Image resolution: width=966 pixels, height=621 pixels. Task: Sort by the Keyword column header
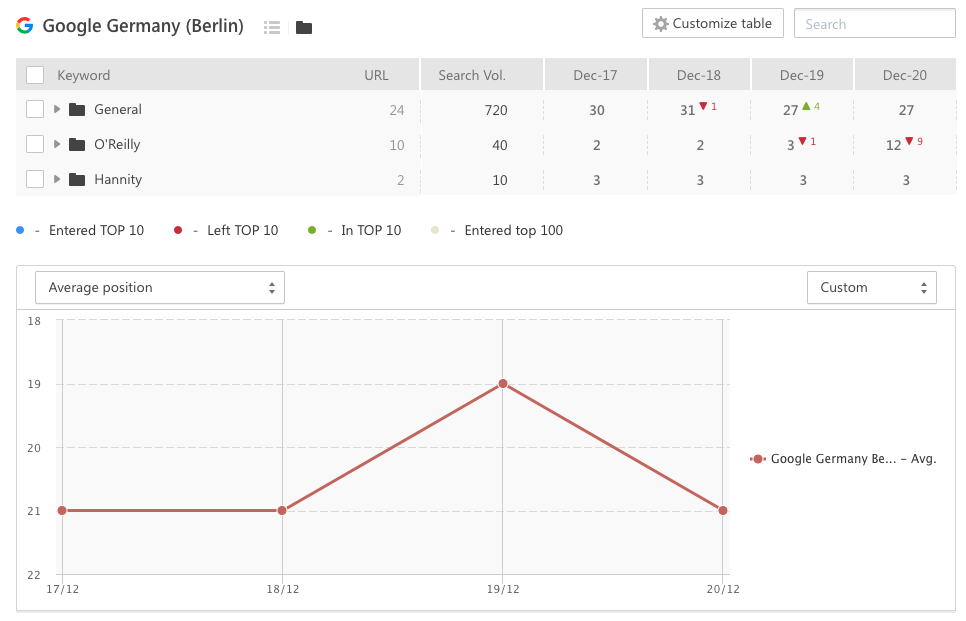84,75
